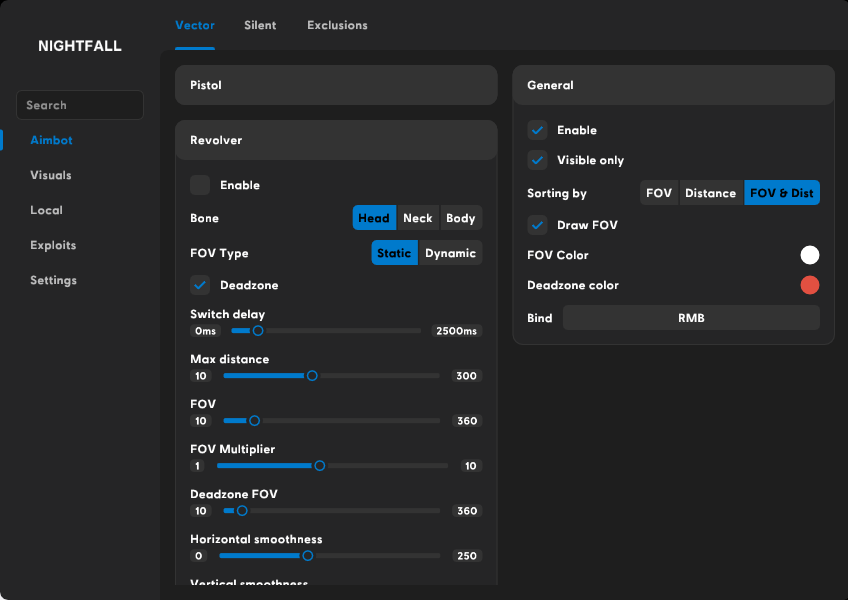
Task: Choose Body bone option
Action: (x=461, y=218)
